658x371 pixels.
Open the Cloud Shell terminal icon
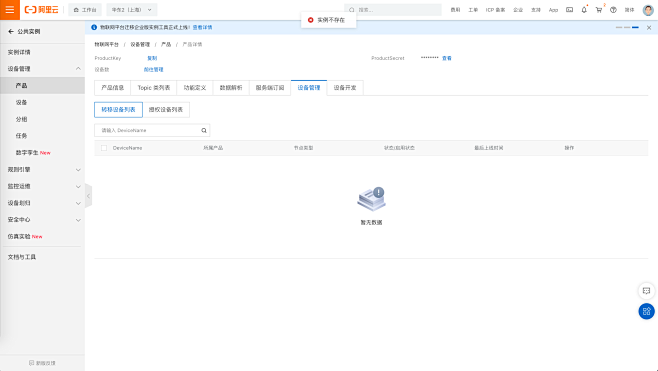pos(569,10)
